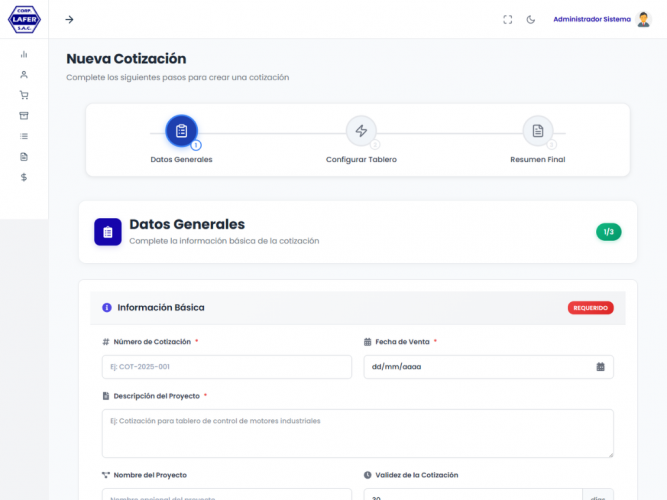Viewport: 667px width, 500px height.
Task: Select the Datos Generales step circle
Action: point(182,131)
